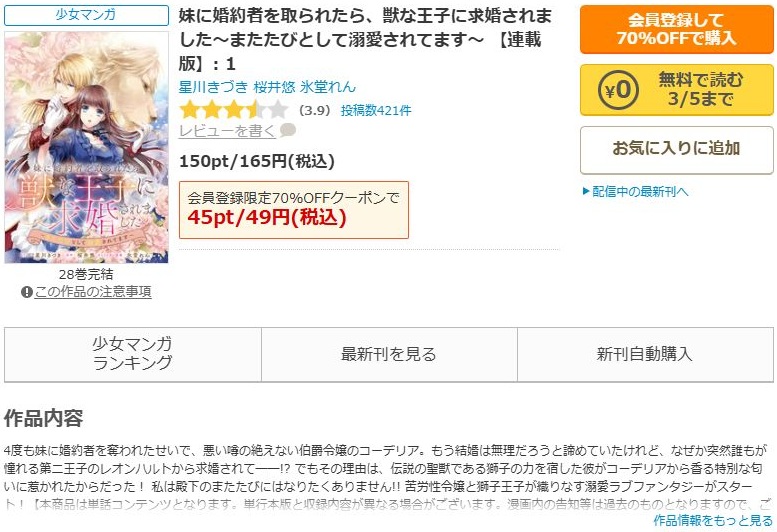Click レビューを書く link
Viewport: 777px width, 532px height.
coord(227,131)
